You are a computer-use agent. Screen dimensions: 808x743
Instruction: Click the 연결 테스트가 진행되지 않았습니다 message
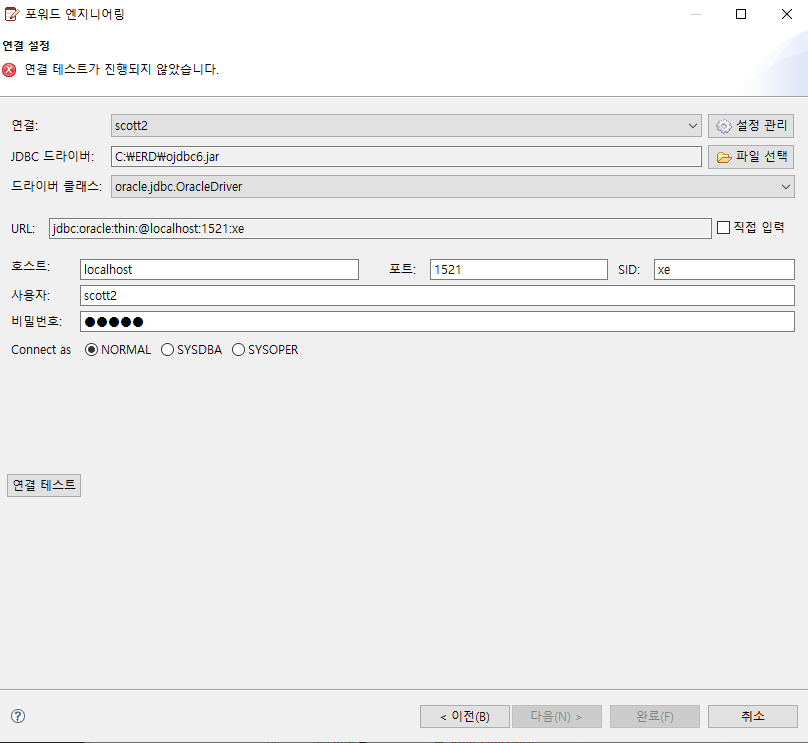[122, 70]
